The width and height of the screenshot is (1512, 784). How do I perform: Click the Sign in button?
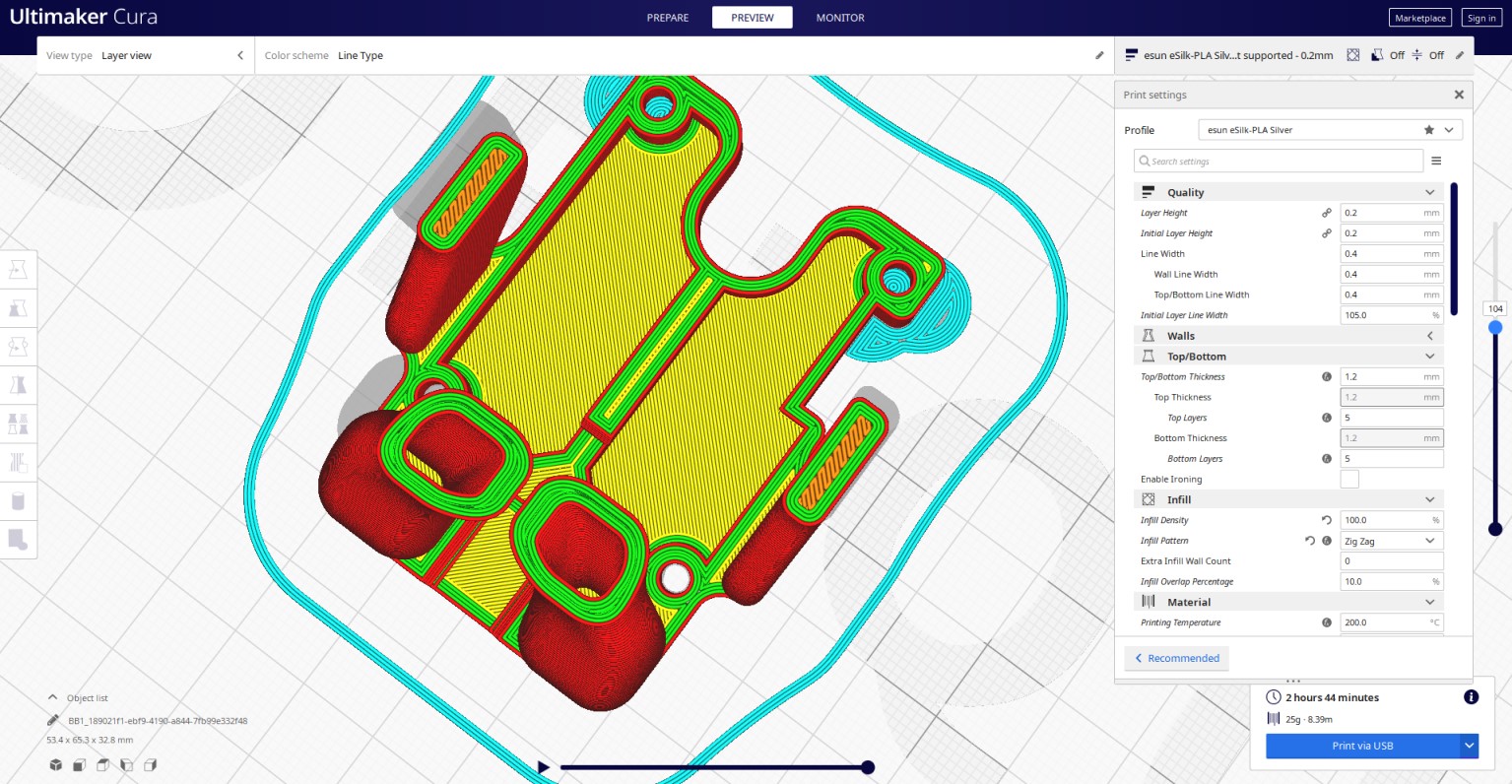click(x=1481, y=18)
